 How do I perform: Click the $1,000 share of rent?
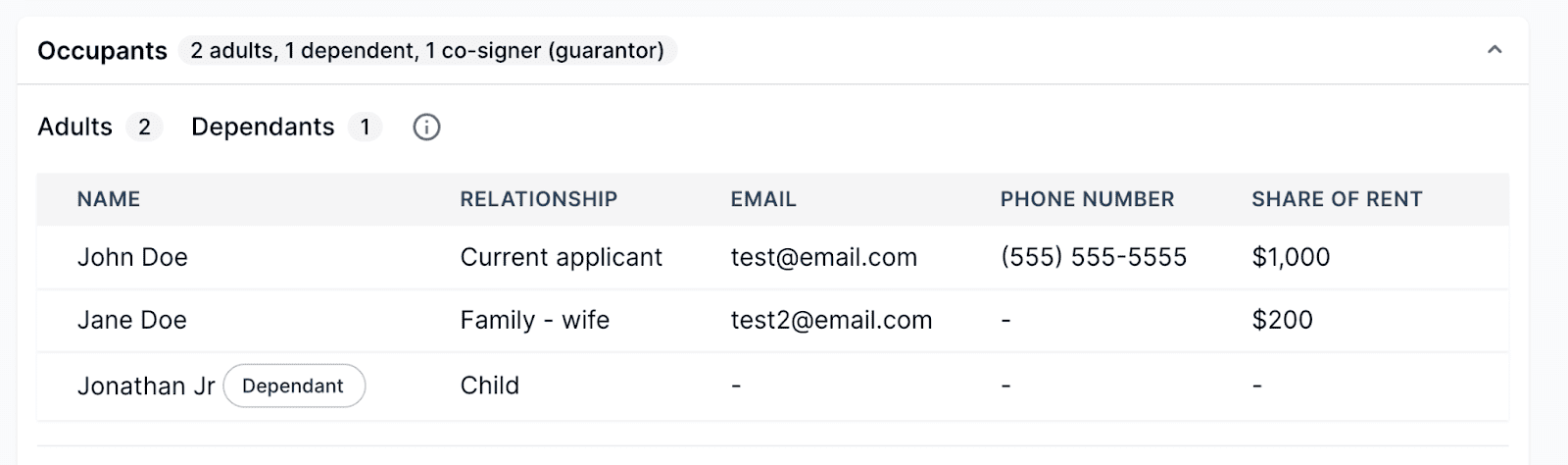(x=1291, y=258)
